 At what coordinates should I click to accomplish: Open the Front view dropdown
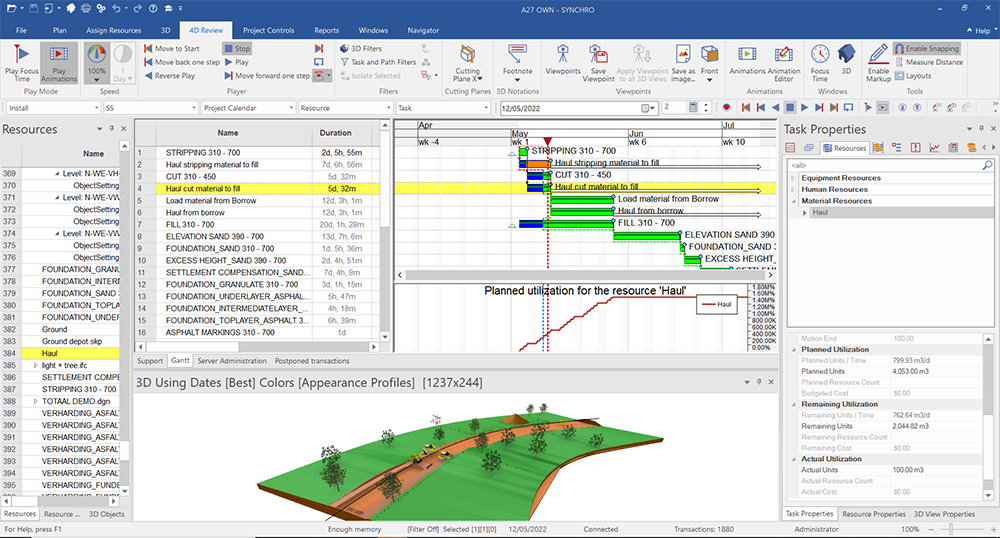pyautogui.click(x=709, y=62)
